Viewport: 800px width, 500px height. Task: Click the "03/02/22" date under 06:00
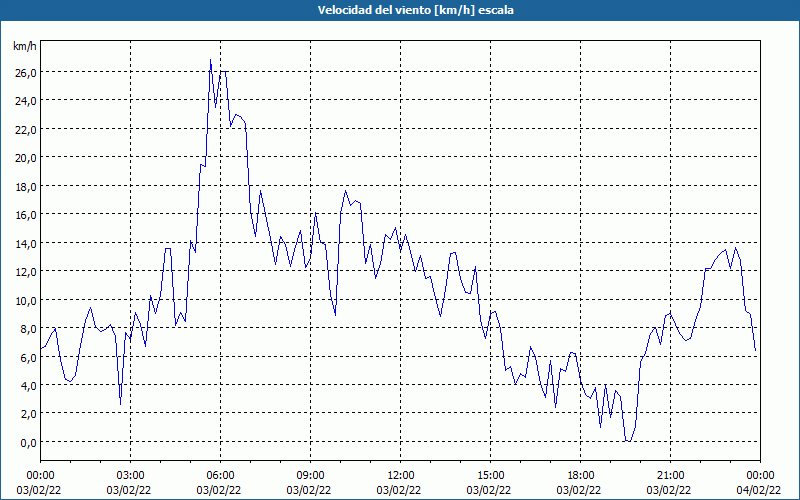(219, 490)
